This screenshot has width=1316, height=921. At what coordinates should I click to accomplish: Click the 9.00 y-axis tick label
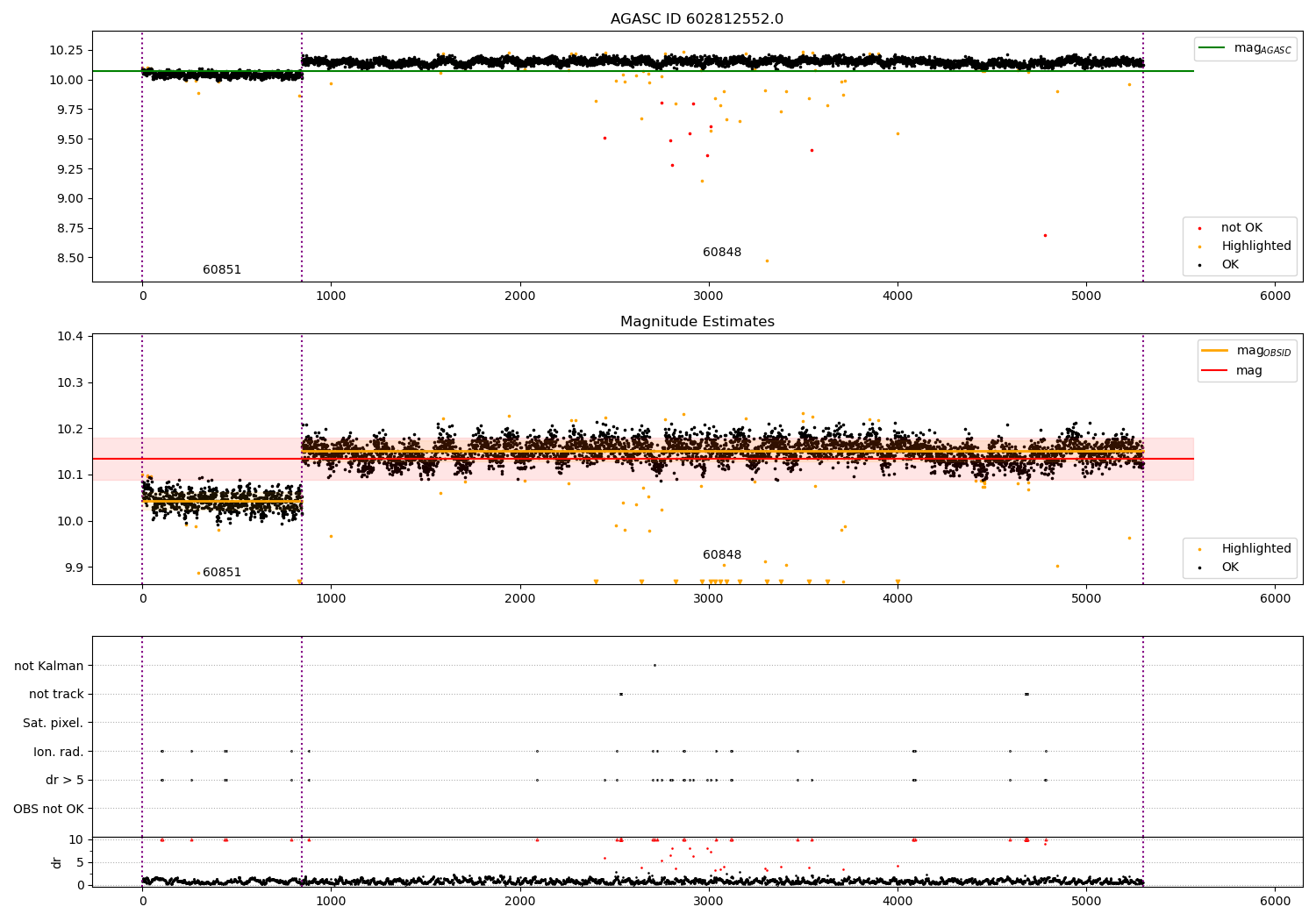[69, 198]
